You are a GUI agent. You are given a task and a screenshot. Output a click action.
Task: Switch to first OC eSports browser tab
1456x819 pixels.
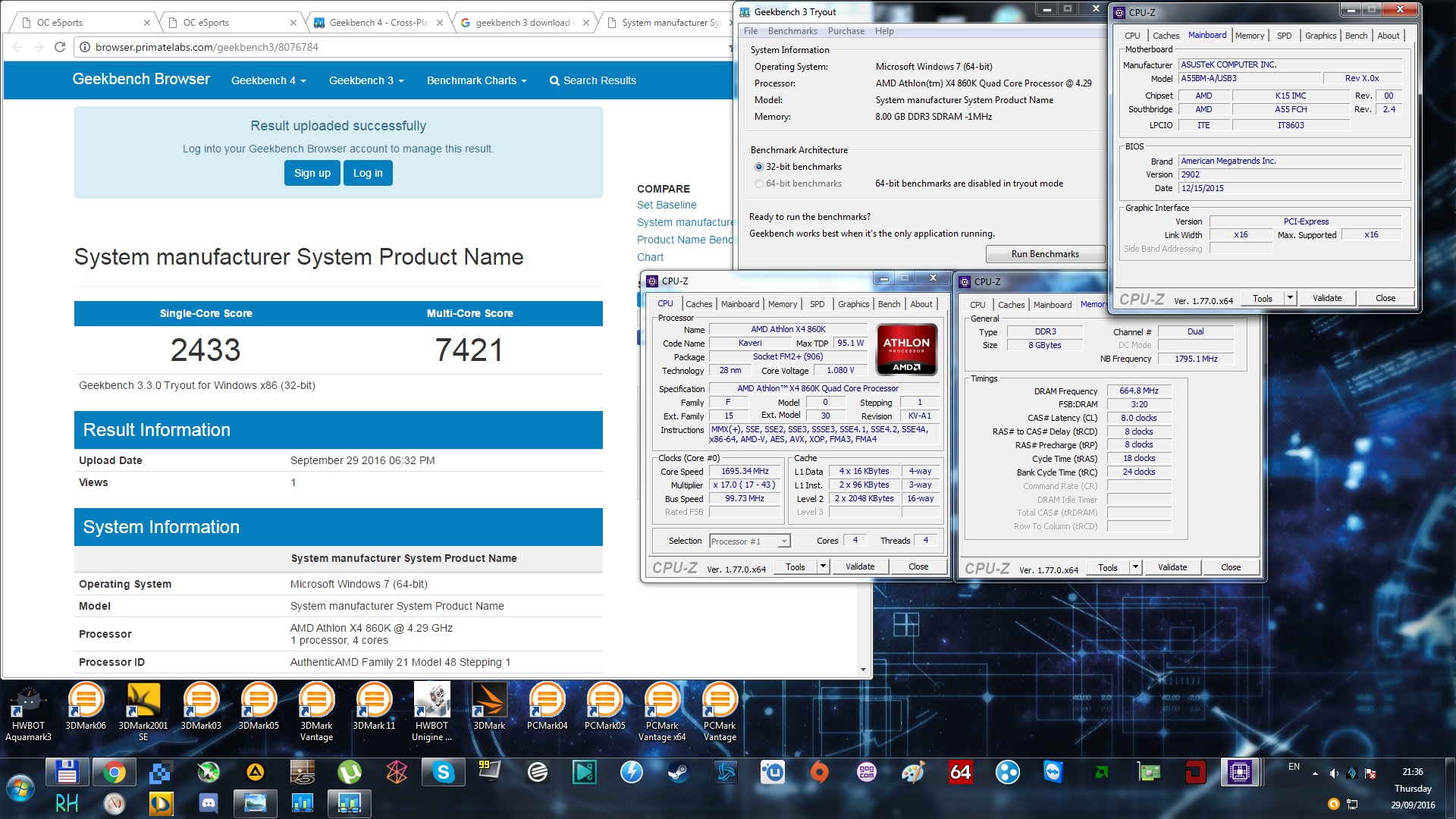pos(83,23)
